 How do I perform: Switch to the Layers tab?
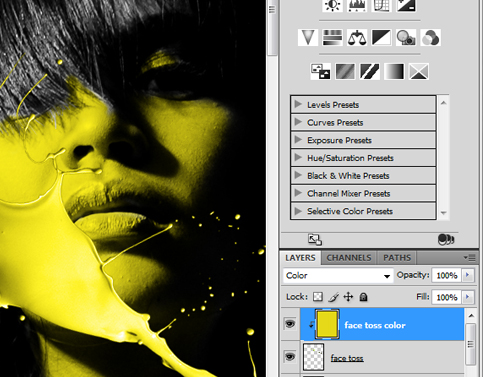[x=300, y=258]
